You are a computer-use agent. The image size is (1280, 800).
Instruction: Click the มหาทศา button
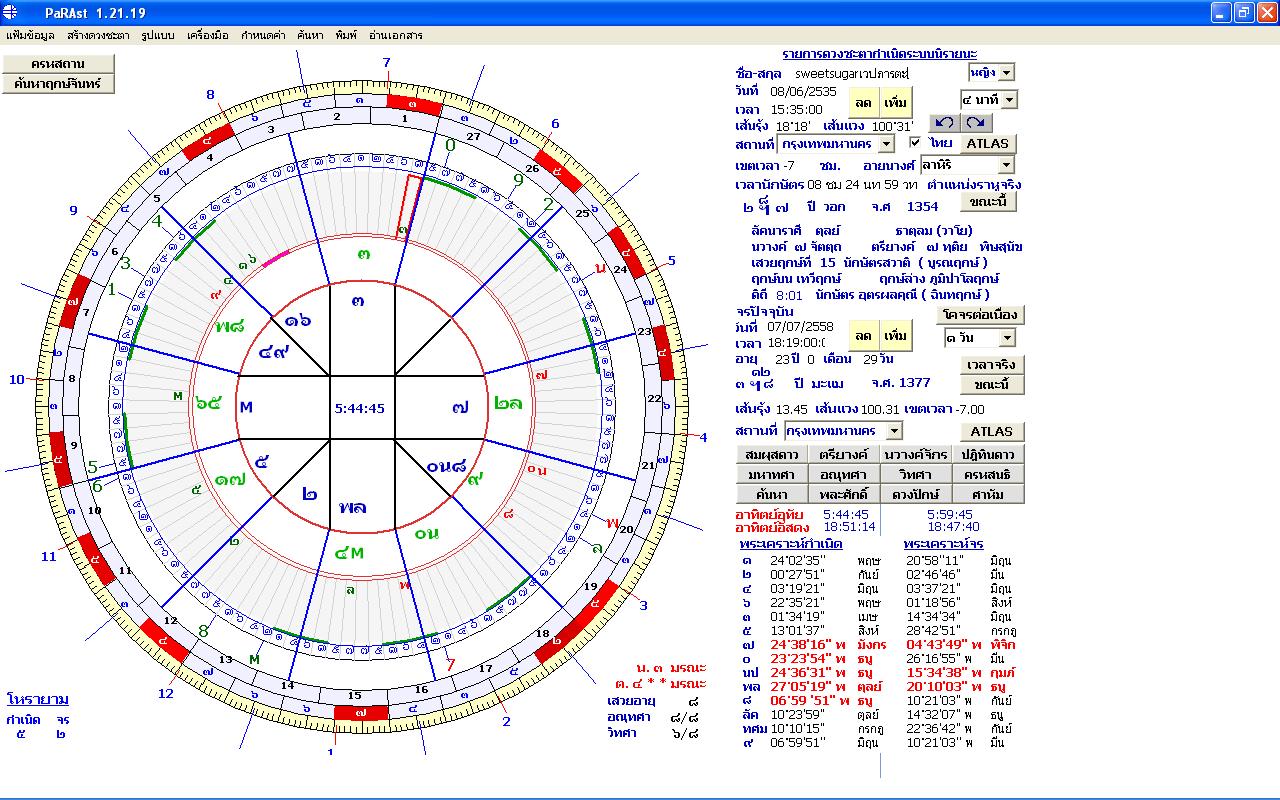[x=771, y=474]
